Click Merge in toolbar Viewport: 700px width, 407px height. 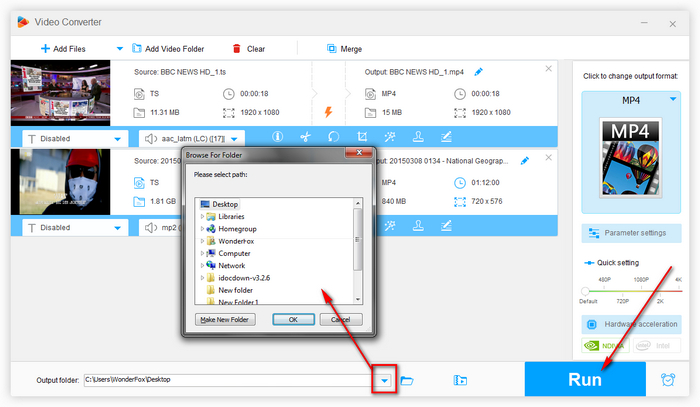tap(344, 49)
